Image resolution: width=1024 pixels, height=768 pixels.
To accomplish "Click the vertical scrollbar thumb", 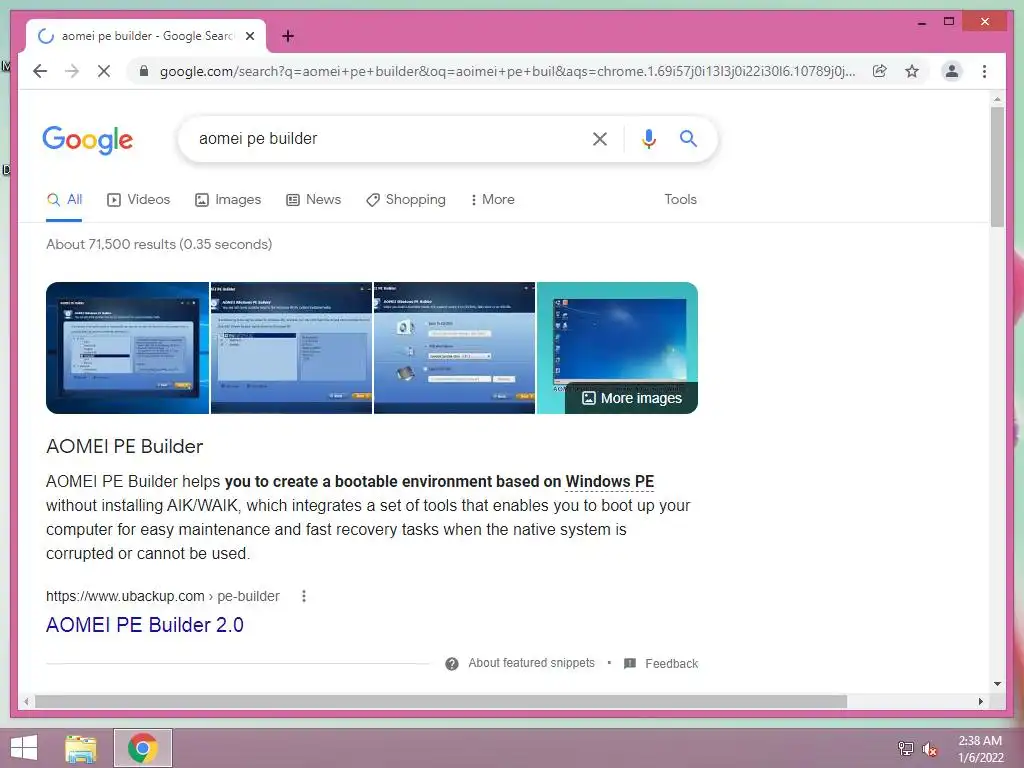I will point(997,167).
